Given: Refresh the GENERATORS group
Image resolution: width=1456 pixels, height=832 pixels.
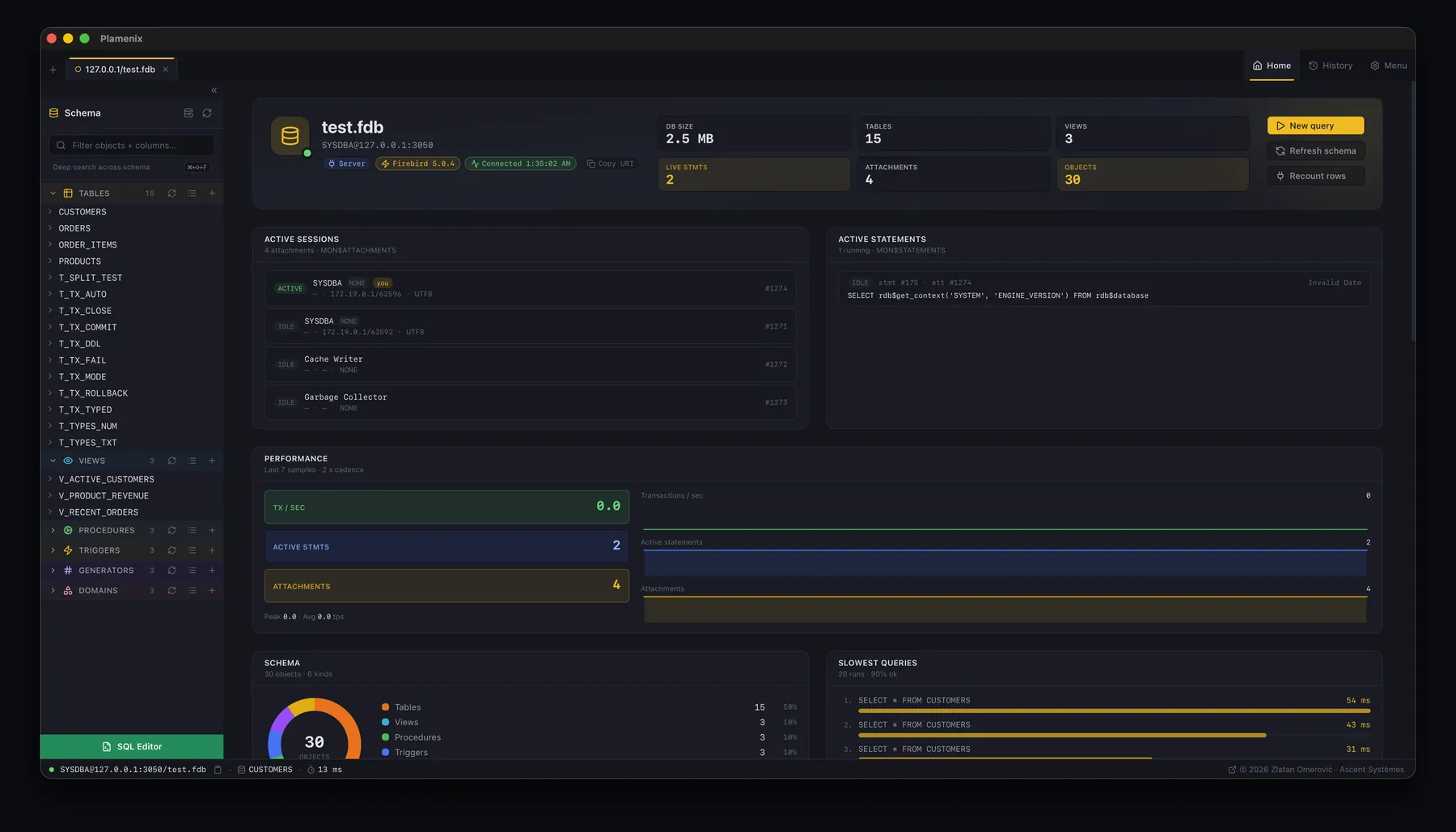Looking at the screenshot, I should pyautogui.click(x=171, y=571).
